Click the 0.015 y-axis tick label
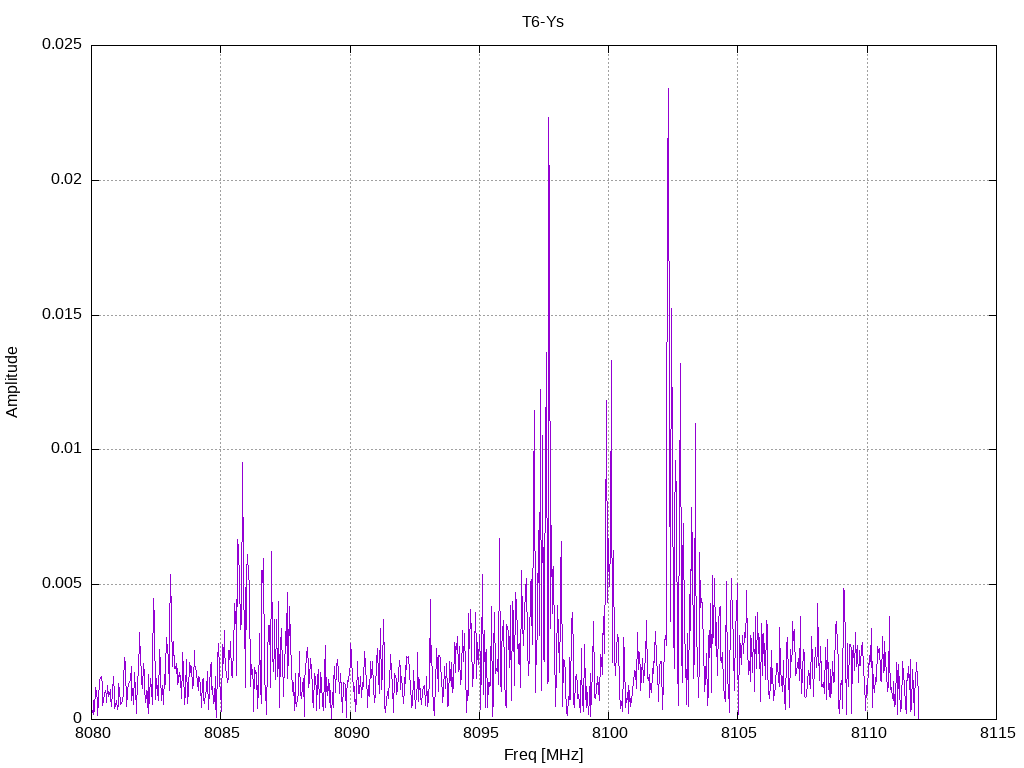 click(61, 315)
